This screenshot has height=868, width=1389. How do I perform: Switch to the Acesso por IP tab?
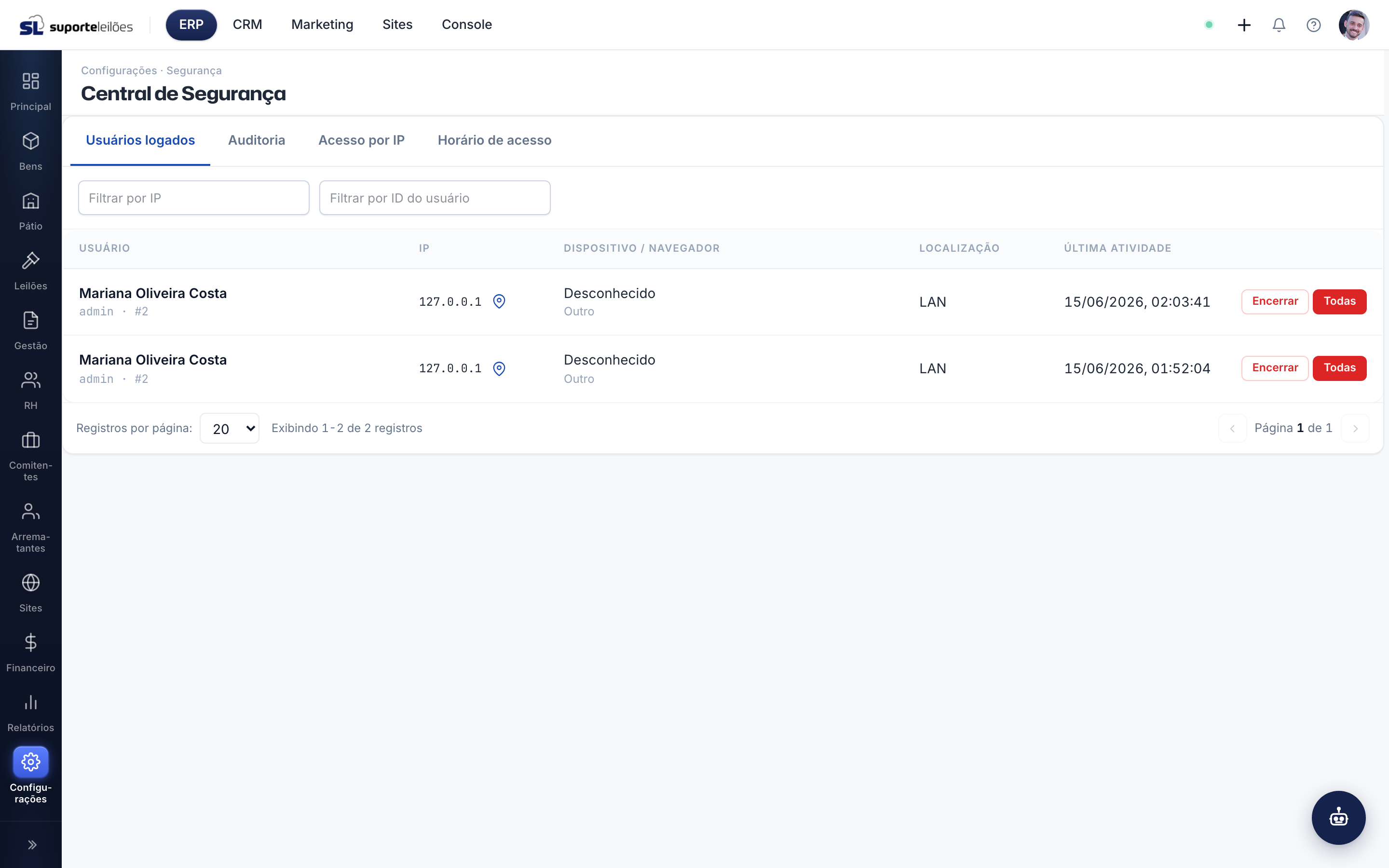pos(361,140)
